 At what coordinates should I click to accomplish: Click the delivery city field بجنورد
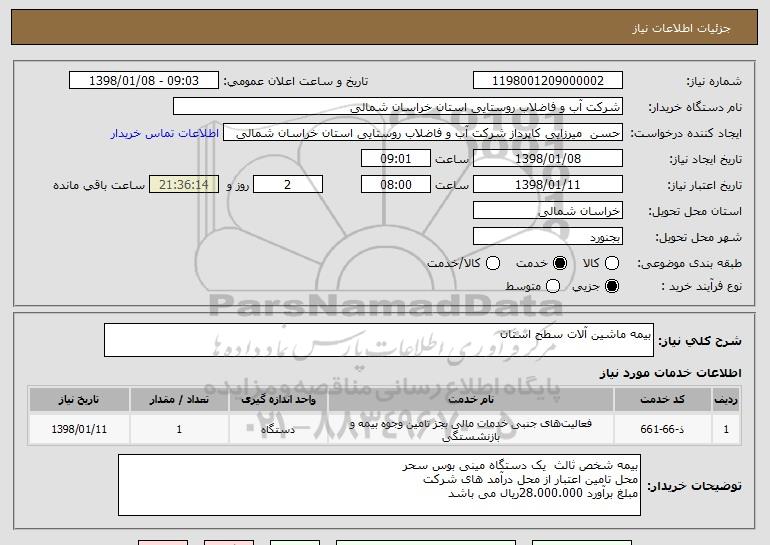pos(548,237)
